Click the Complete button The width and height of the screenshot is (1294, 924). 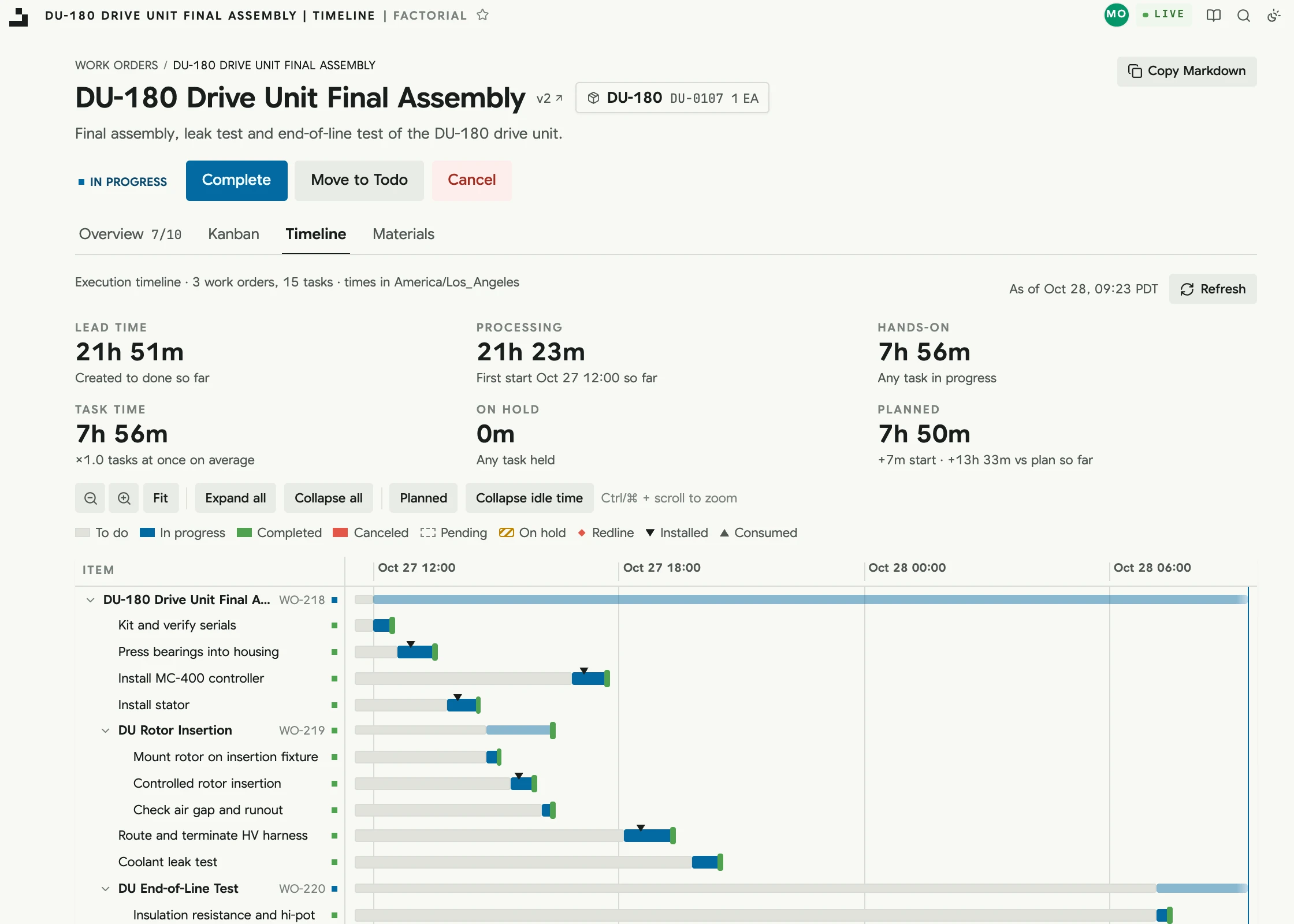point(236,180)
